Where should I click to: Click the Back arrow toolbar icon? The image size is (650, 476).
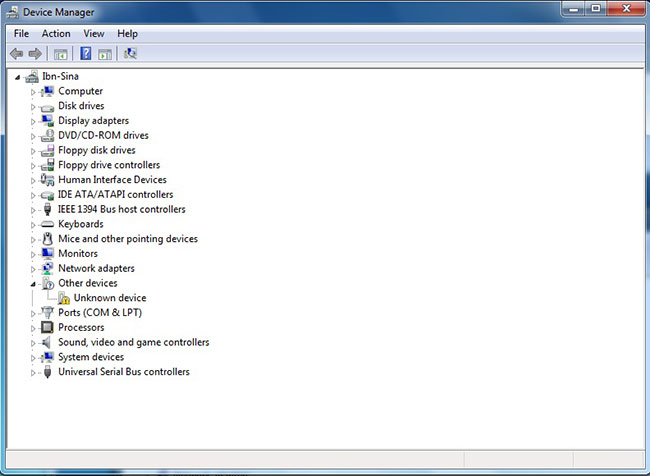[x=17, y=53]
